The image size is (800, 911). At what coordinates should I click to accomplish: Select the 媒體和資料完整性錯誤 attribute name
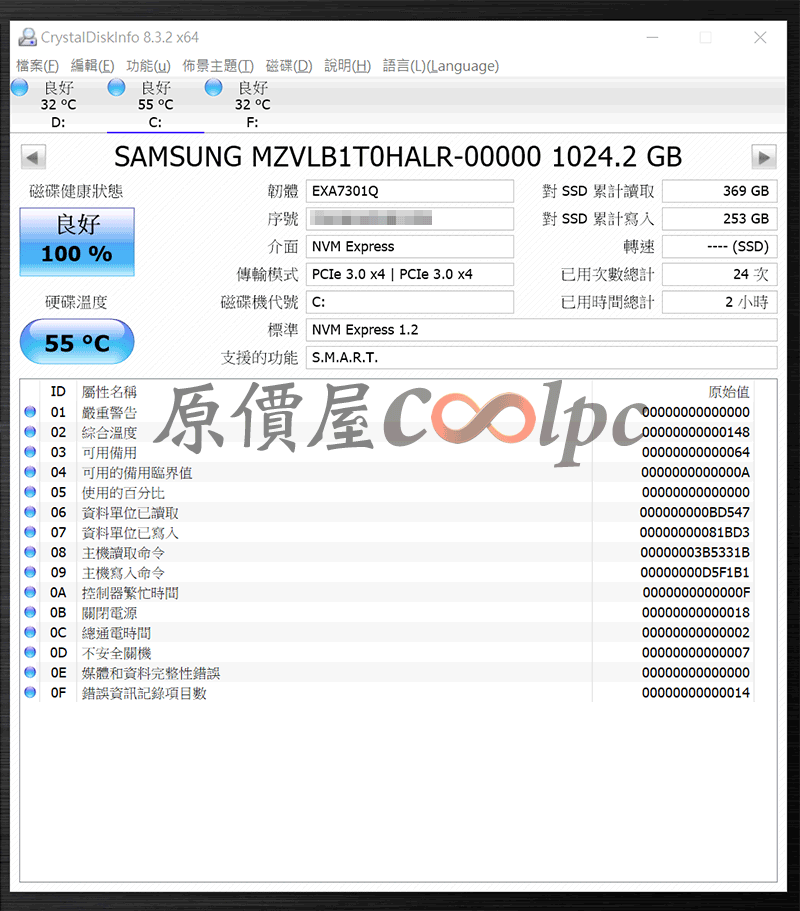(151, 673)
